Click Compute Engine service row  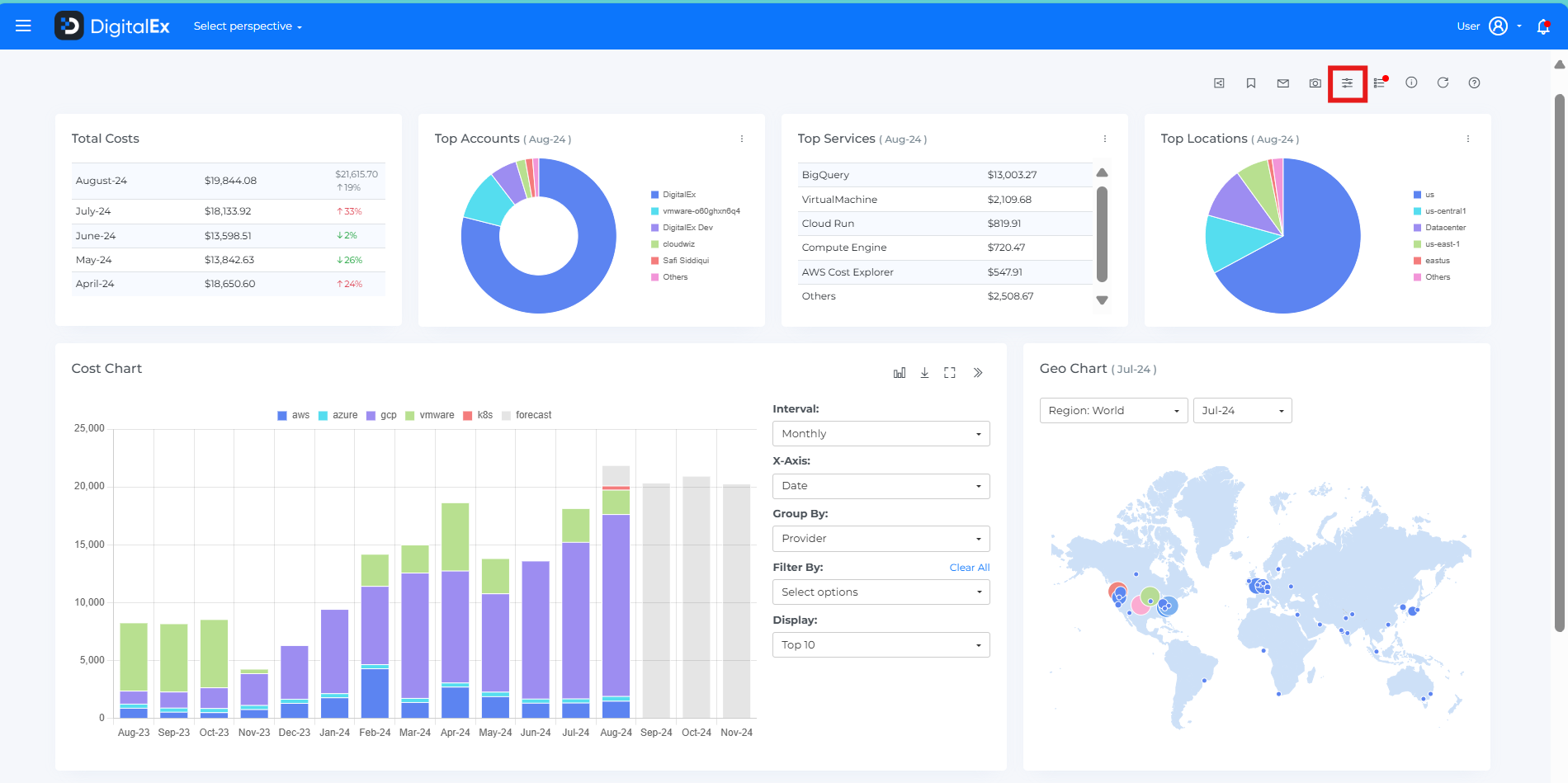945,248
